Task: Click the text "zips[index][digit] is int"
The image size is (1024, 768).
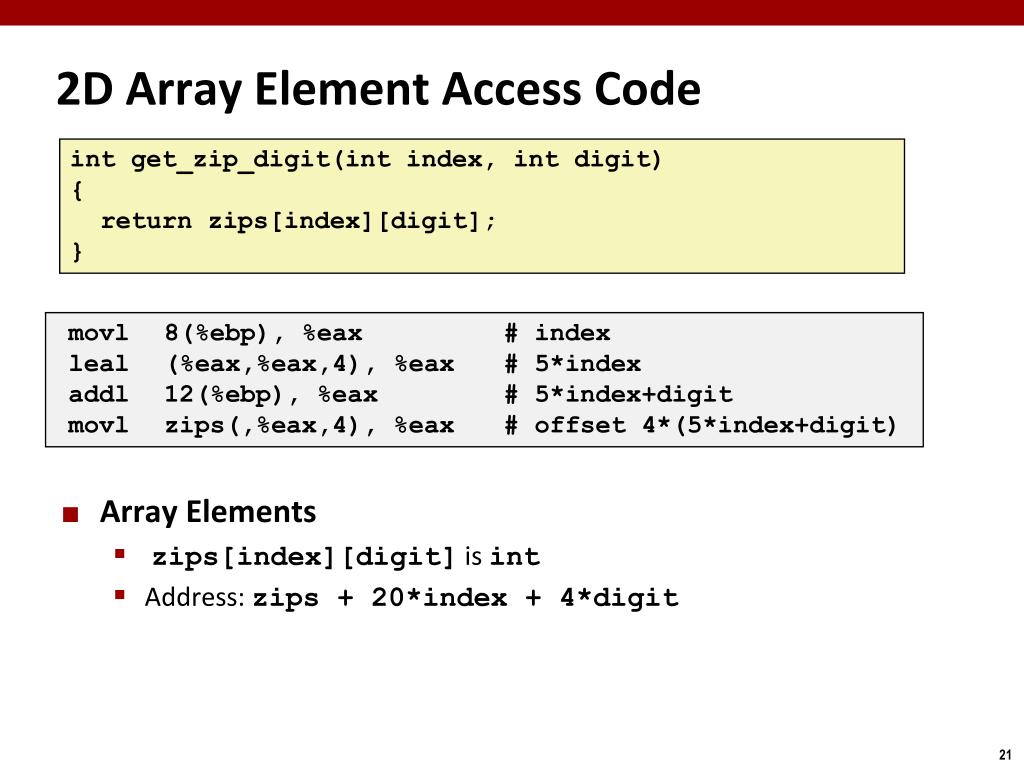Action: pos(346,557)
